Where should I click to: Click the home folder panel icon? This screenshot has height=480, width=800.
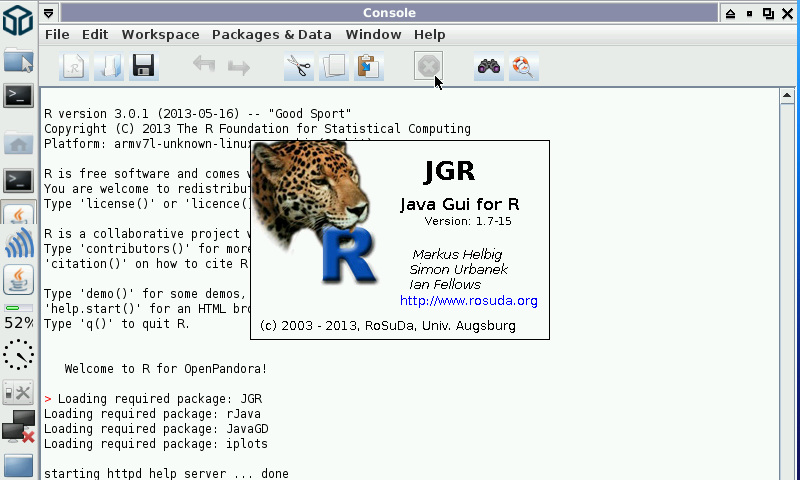18,143
